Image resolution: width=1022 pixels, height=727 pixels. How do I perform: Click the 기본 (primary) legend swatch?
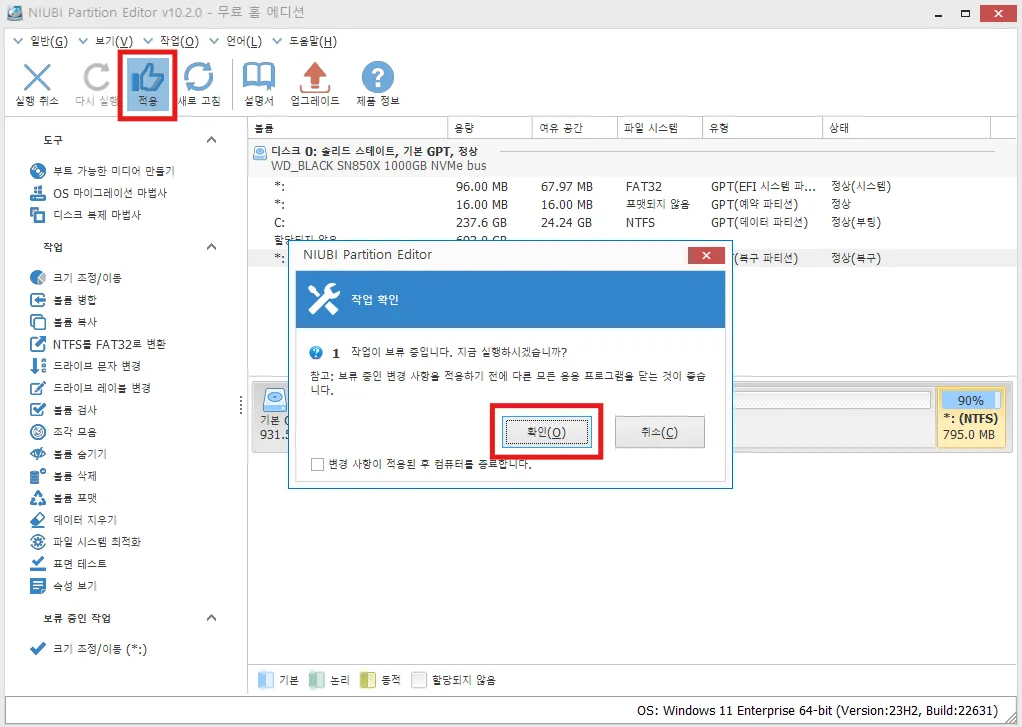(266, 680)
